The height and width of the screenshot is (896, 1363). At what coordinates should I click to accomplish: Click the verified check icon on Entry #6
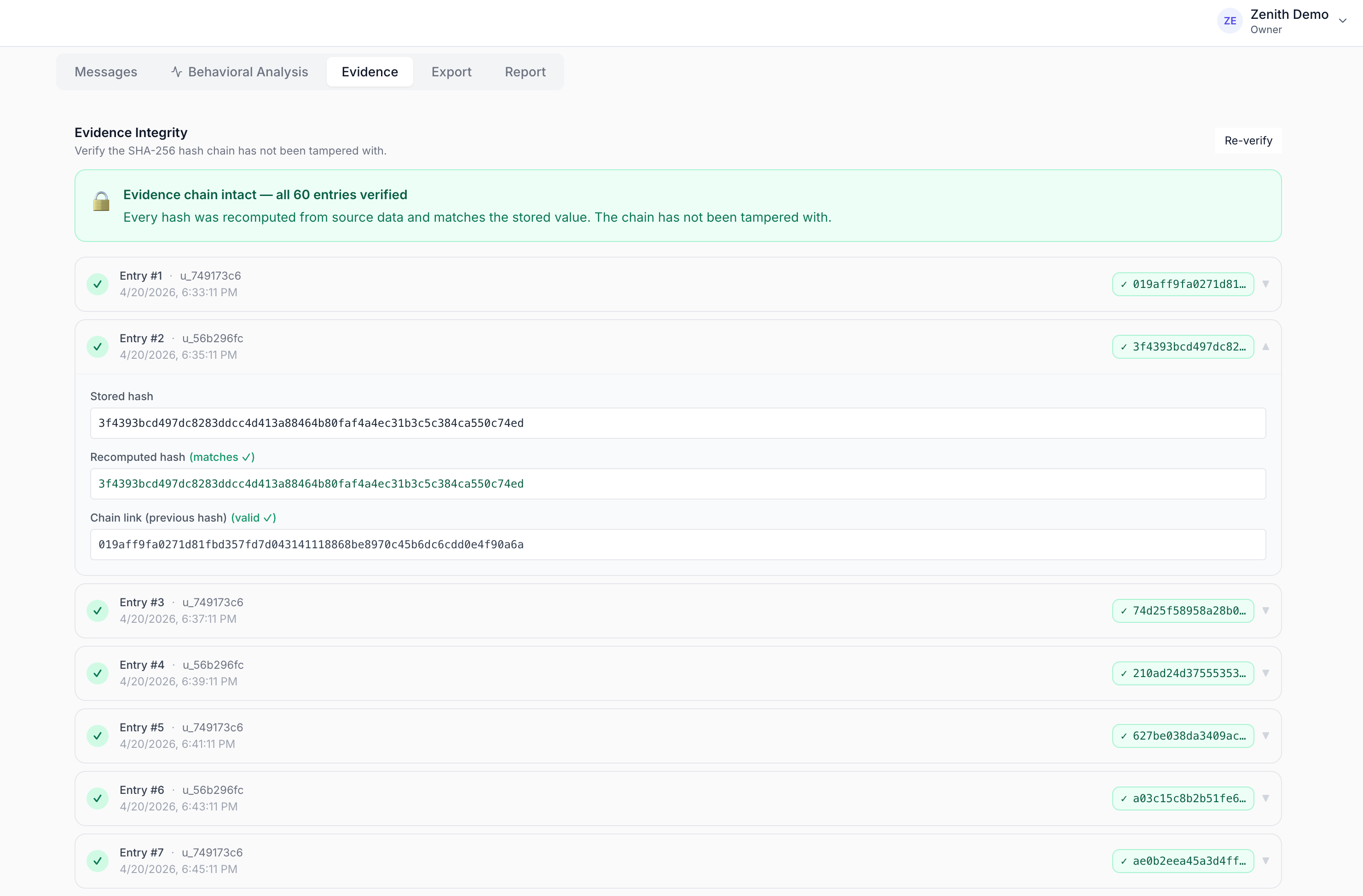point(98,798)
